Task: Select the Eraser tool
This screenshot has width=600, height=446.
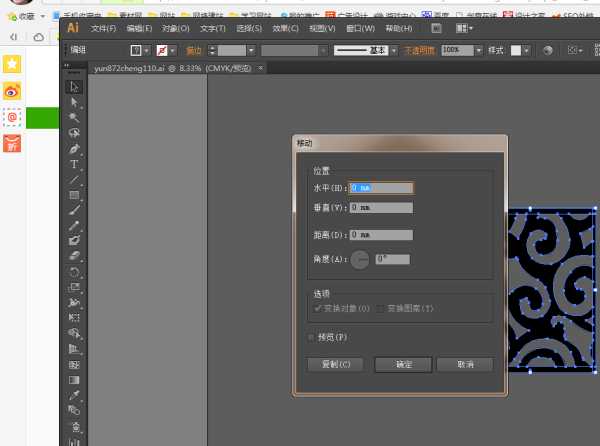Action: click(74, 256)
